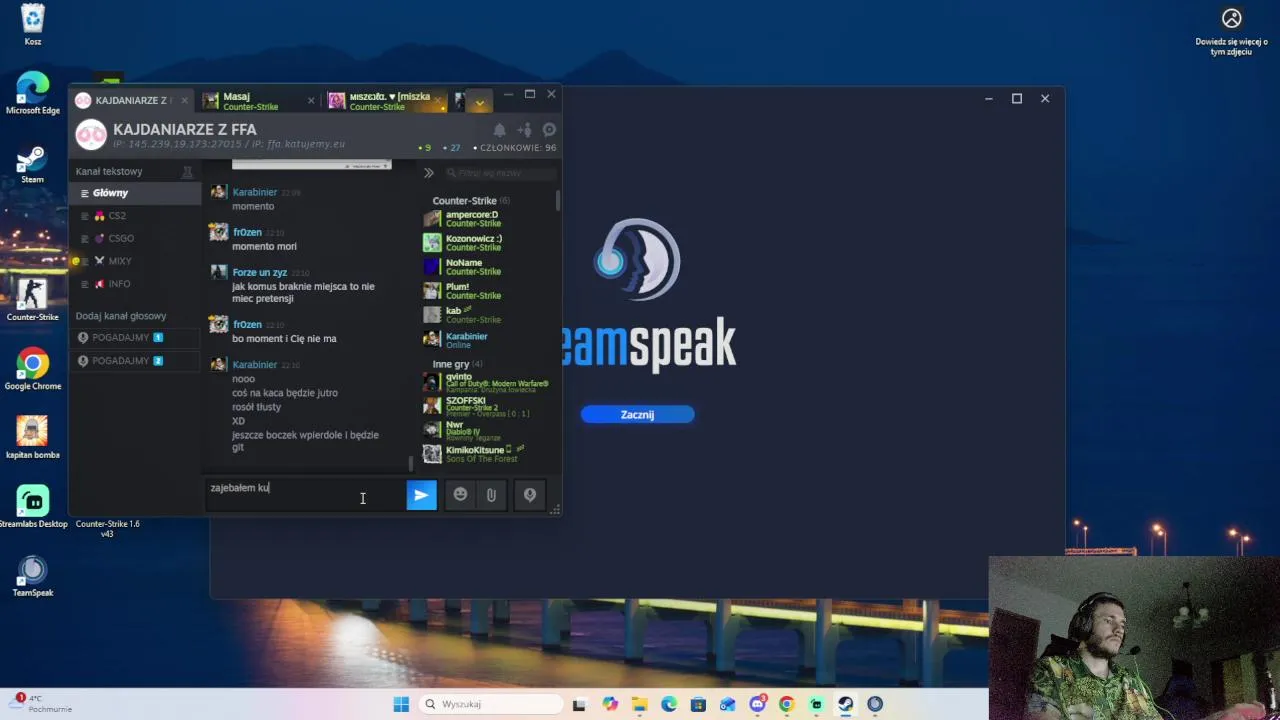Open the weather widget in the taskbar

40,704
